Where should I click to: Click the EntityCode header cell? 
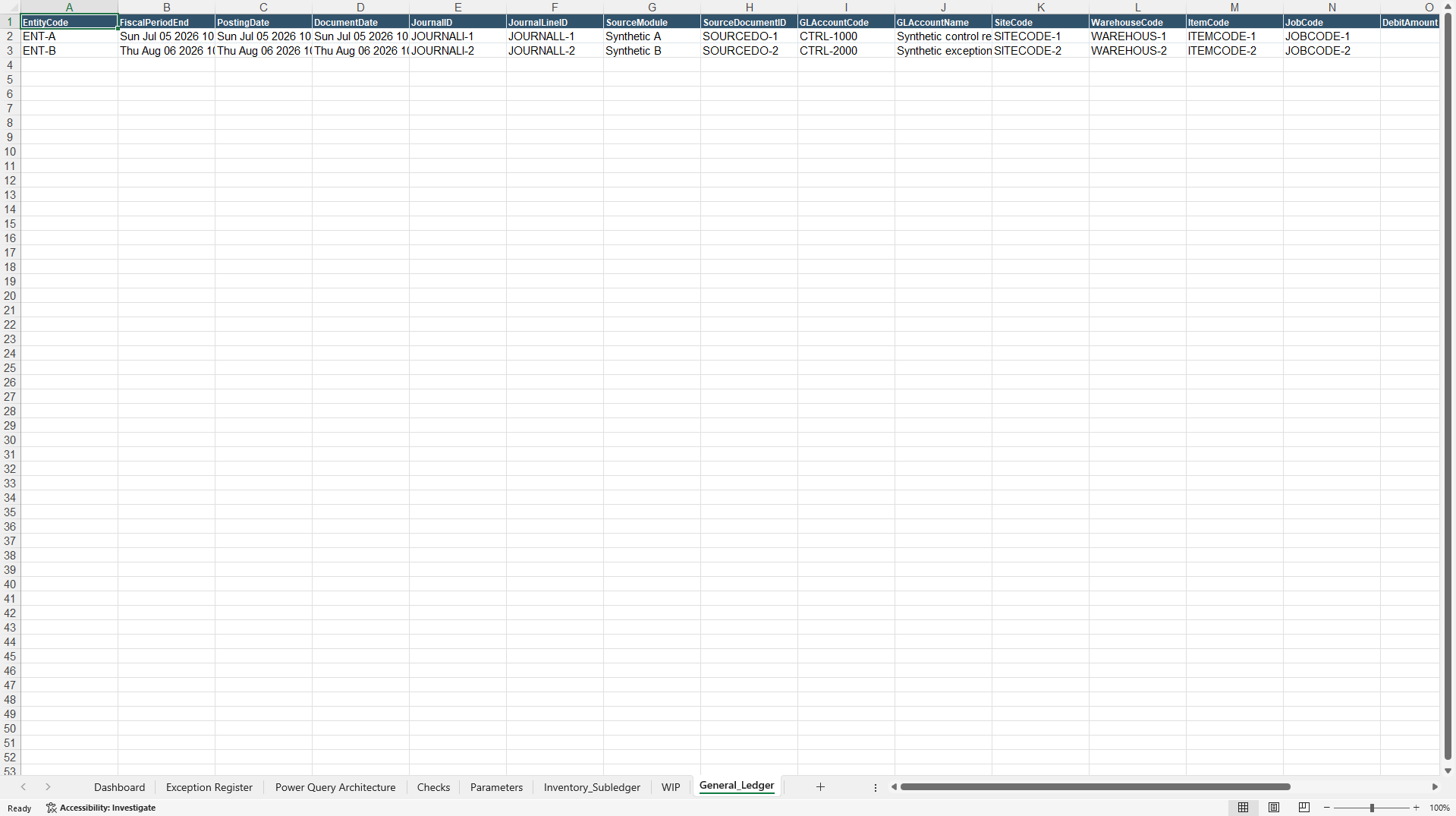coord(69,22)
